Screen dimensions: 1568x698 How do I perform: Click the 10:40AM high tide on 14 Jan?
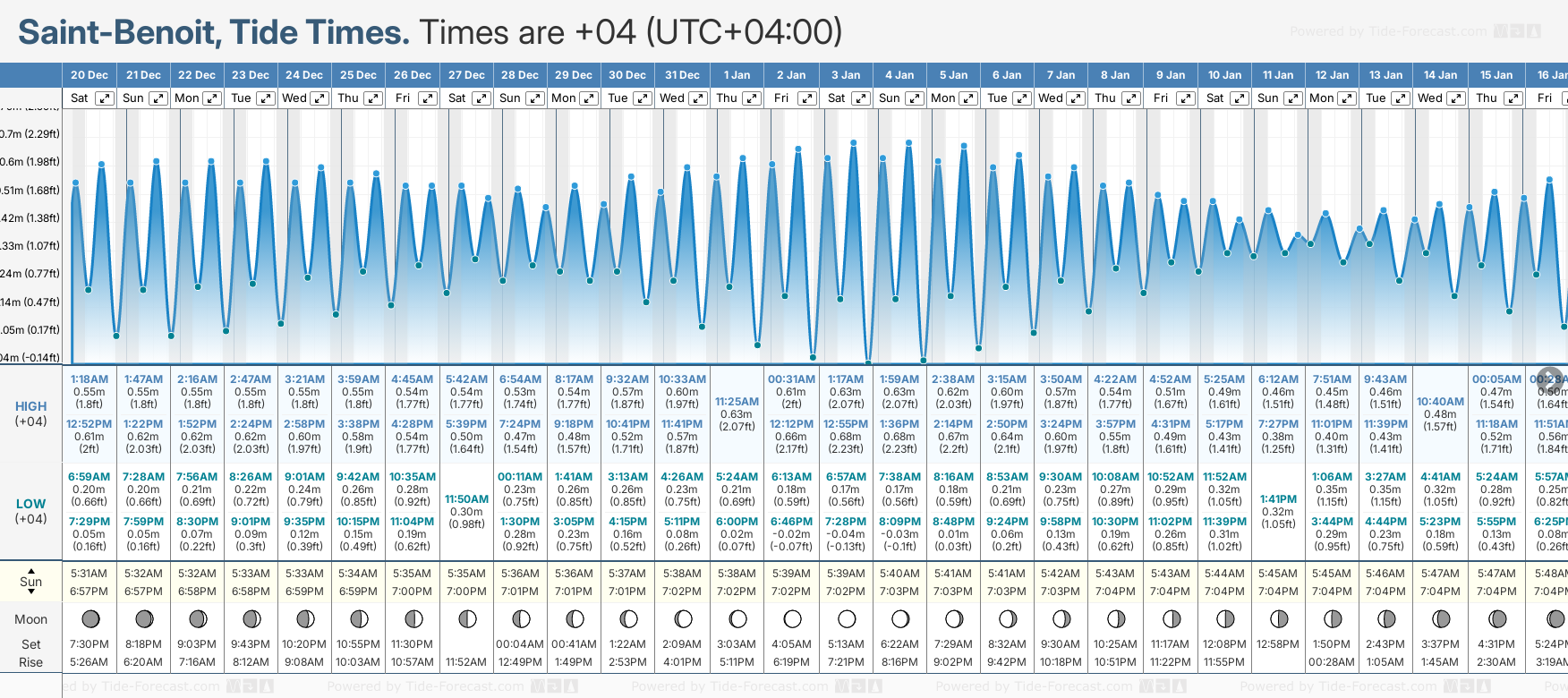pos(1440,402)
